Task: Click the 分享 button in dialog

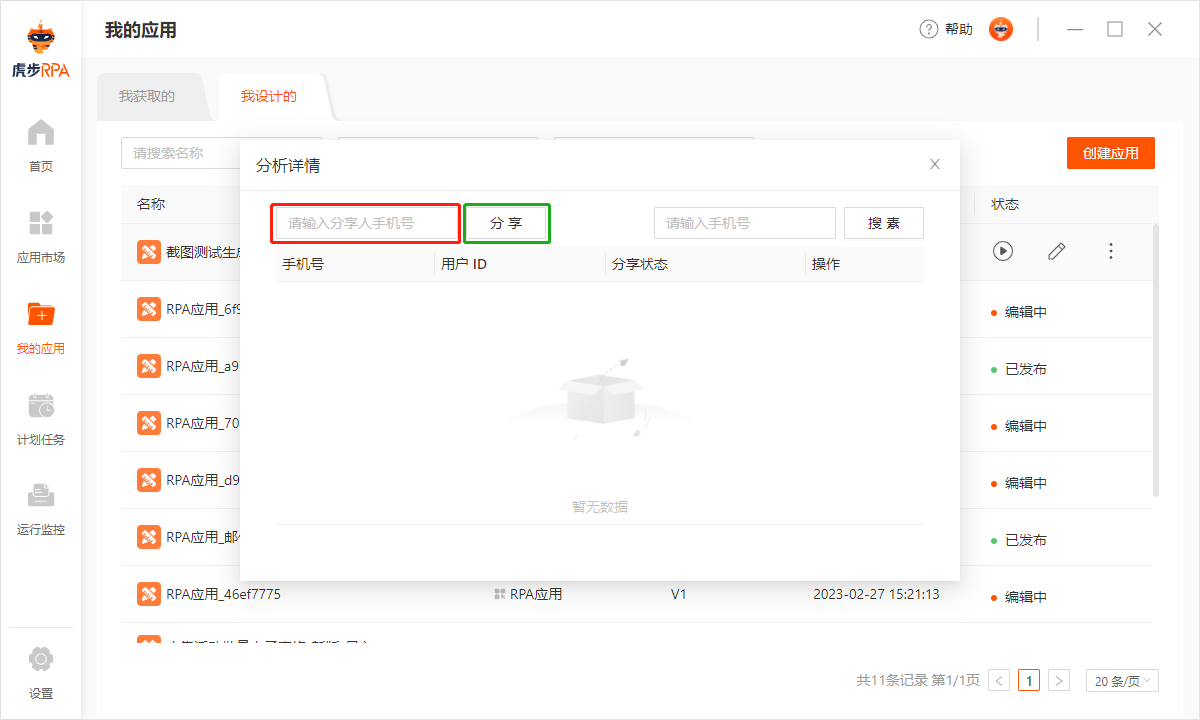Action: [x=506, y=223]
